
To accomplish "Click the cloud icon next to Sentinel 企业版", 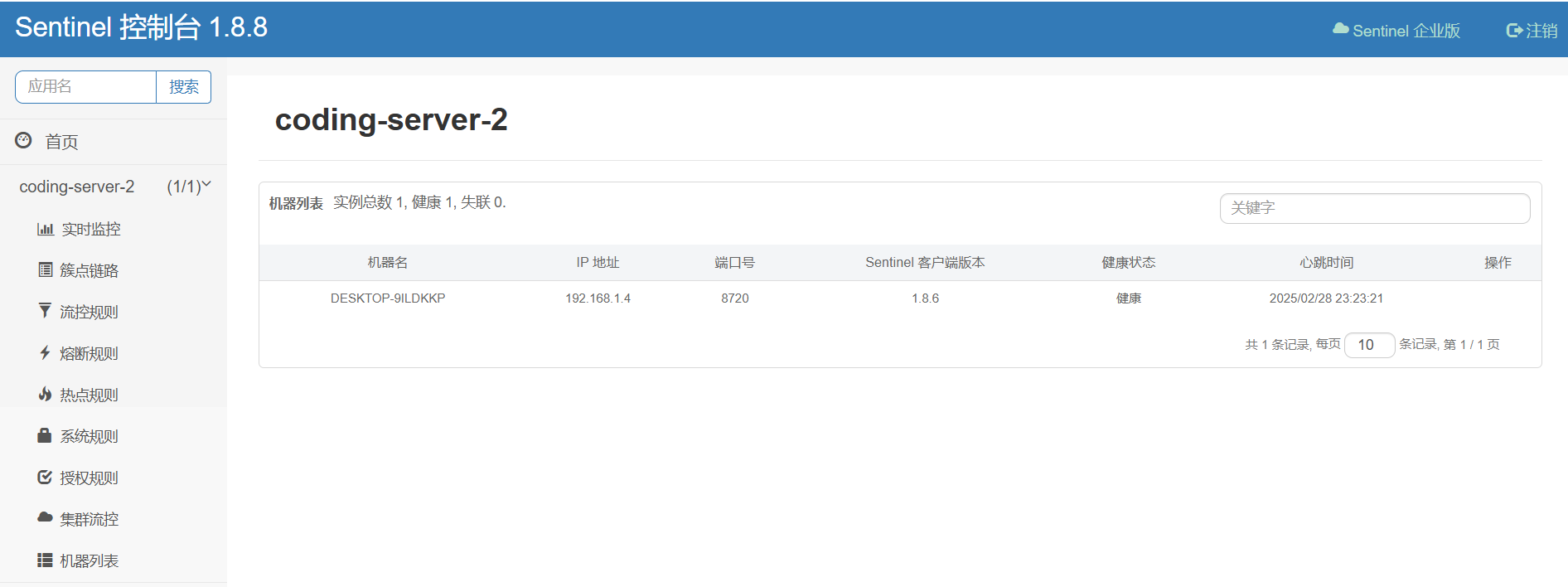I will click(1340, 29).
